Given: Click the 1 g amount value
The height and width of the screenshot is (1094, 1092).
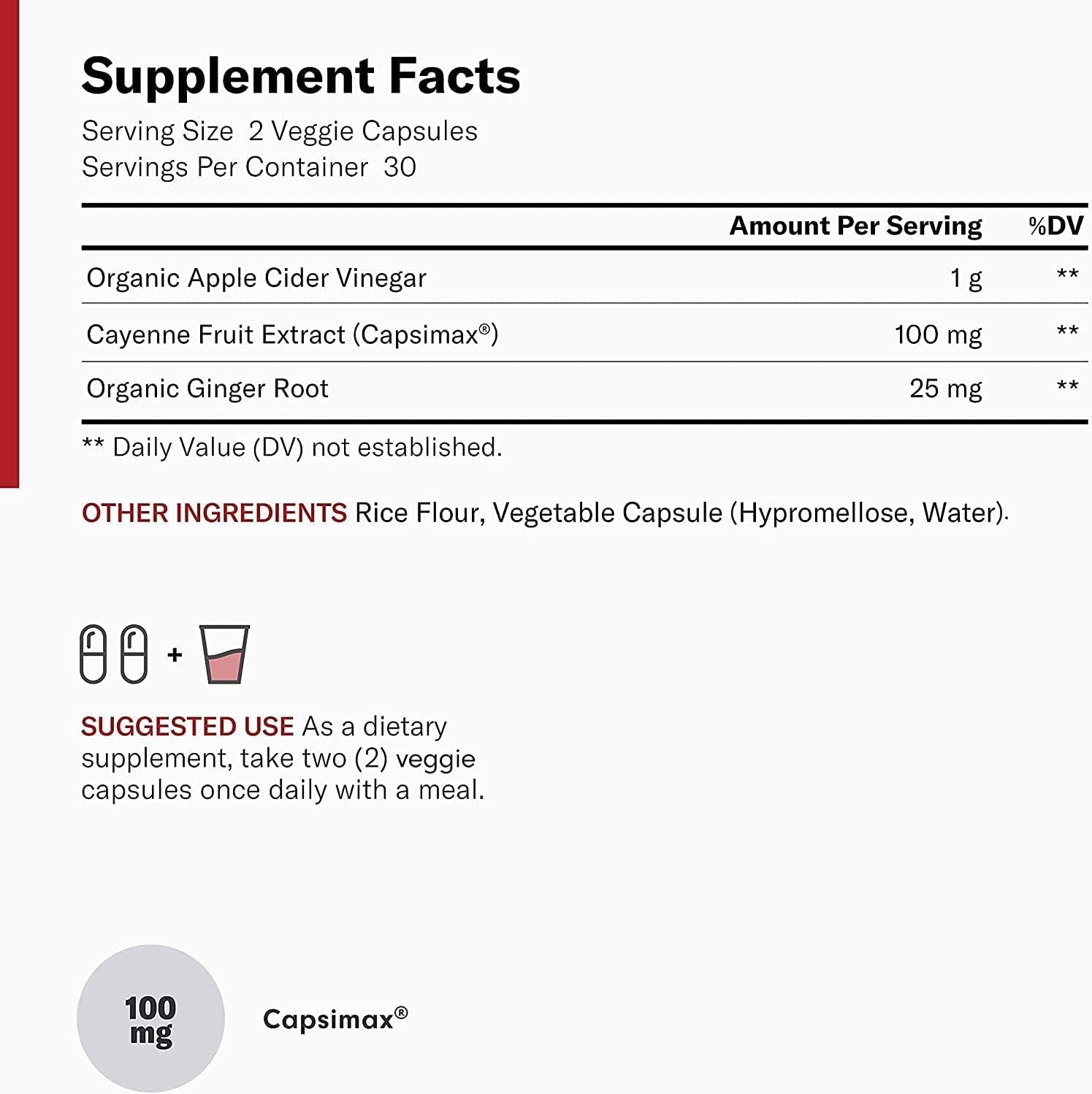Looking at the screenshot, I should [x=966, y=278].
